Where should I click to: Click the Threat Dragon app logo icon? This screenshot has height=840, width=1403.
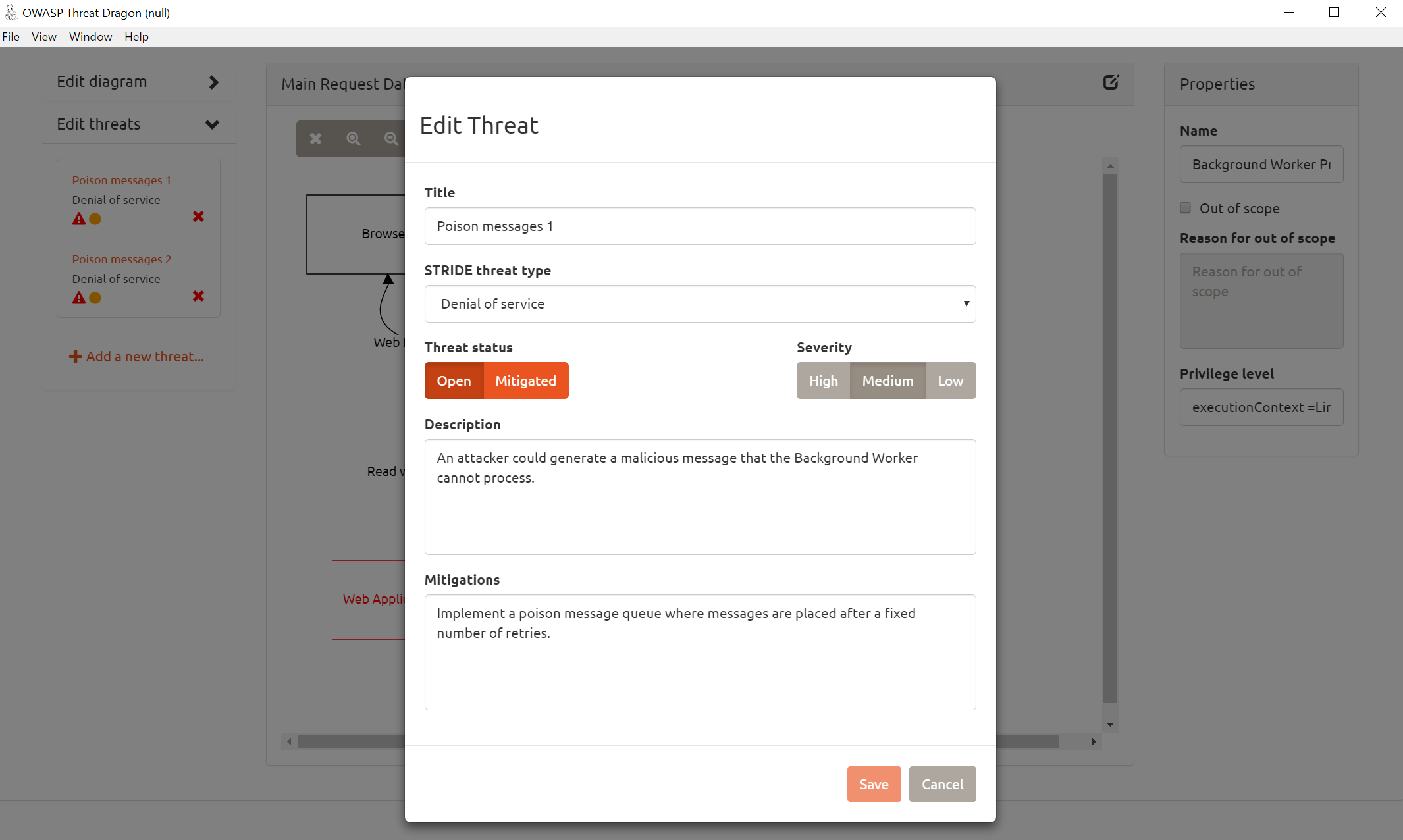(x=11, y=12)
